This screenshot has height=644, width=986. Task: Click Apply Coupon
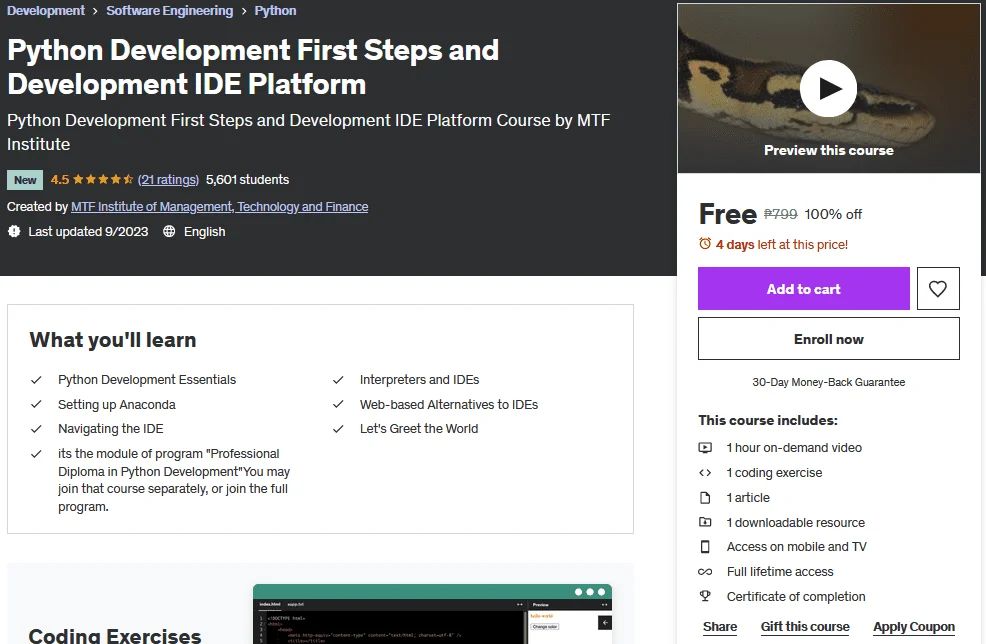(914, 626)
